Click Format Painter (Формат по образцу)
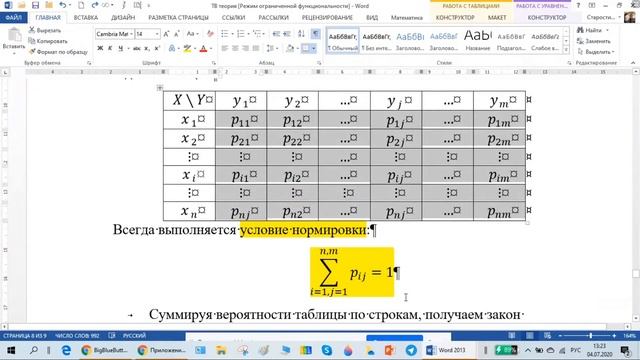Screen dimensions: 640x360 click(58, 52)
